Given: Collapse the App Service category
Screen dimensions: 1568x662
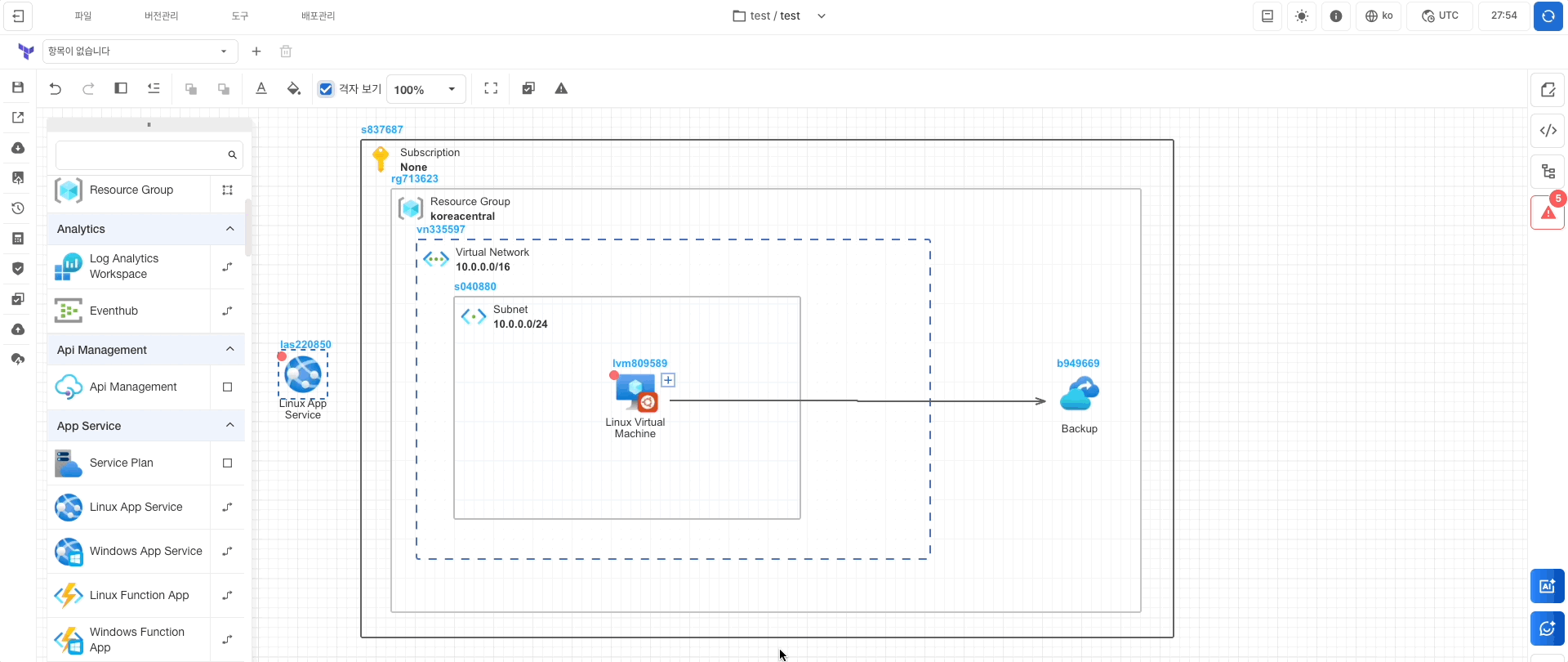Looking at the screenshot, I should tap(229, 426).
